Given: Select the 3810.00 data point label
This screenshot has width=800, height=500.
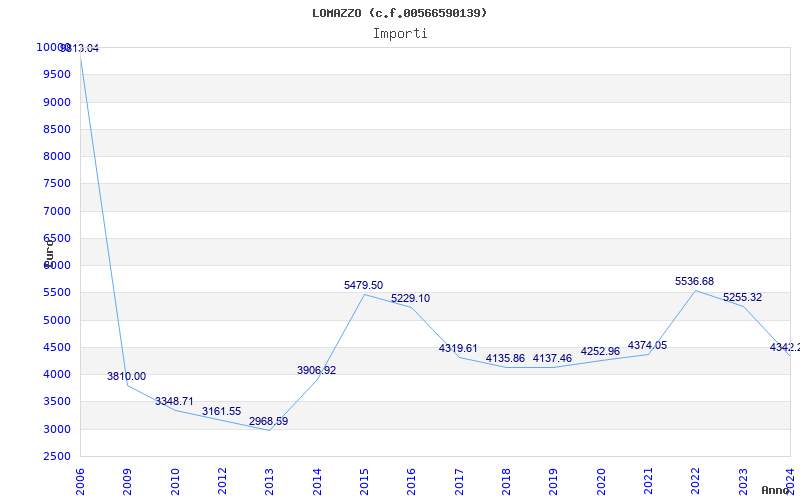Looking at the screenshot, I should point(126,376).
